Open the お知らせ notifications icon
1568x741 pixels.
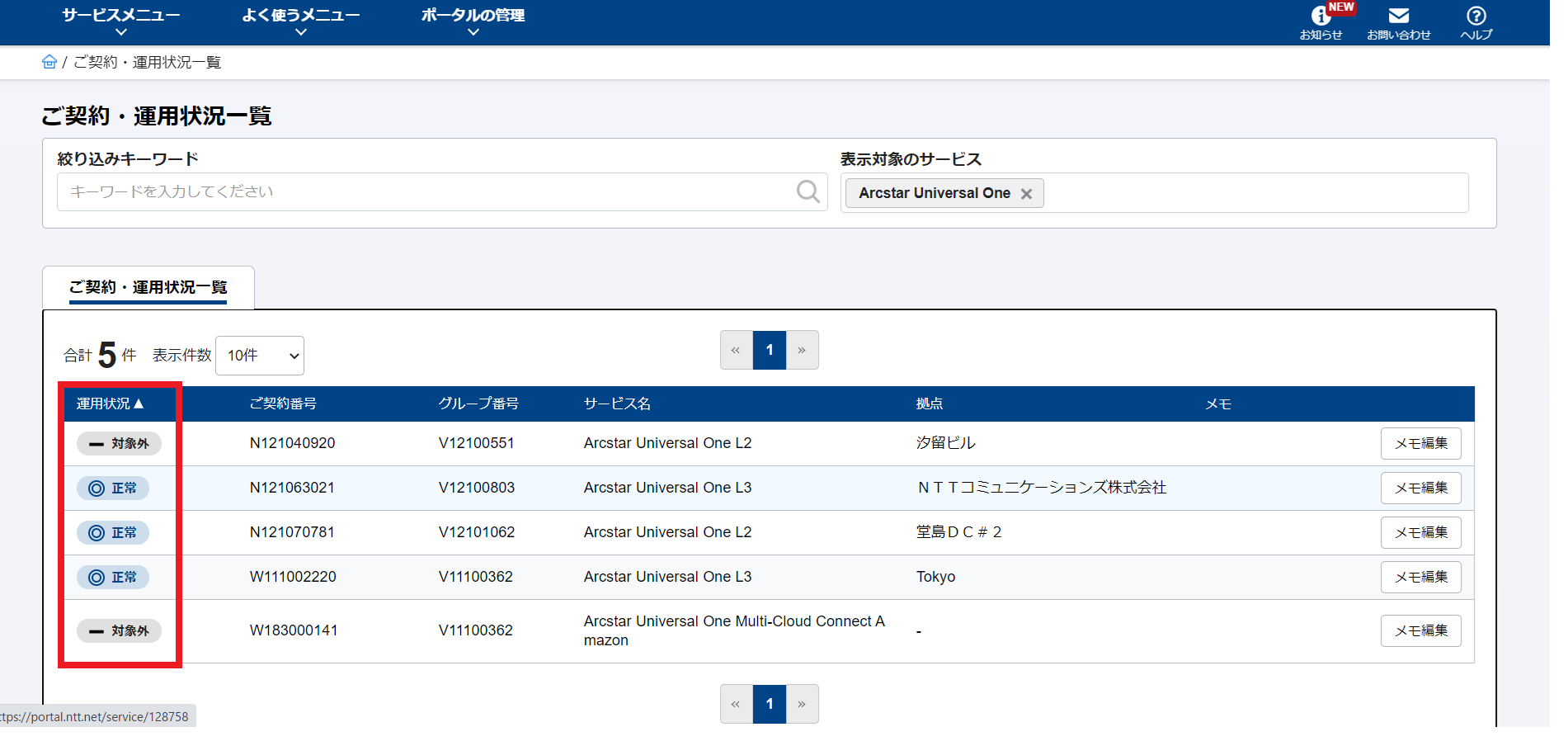pyautogui.click(x=1321, y=21)
